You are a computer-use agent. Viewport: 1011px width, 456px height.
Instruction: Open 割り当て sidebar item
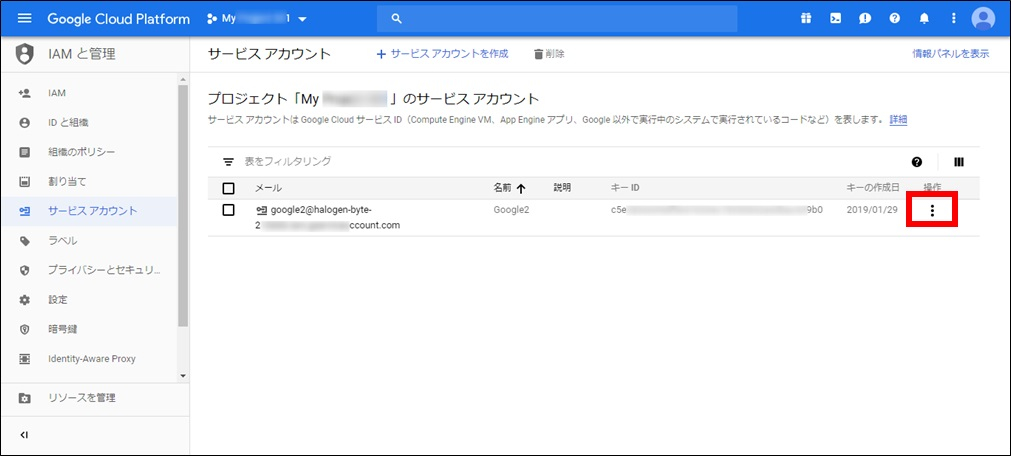tap(89, 182)
